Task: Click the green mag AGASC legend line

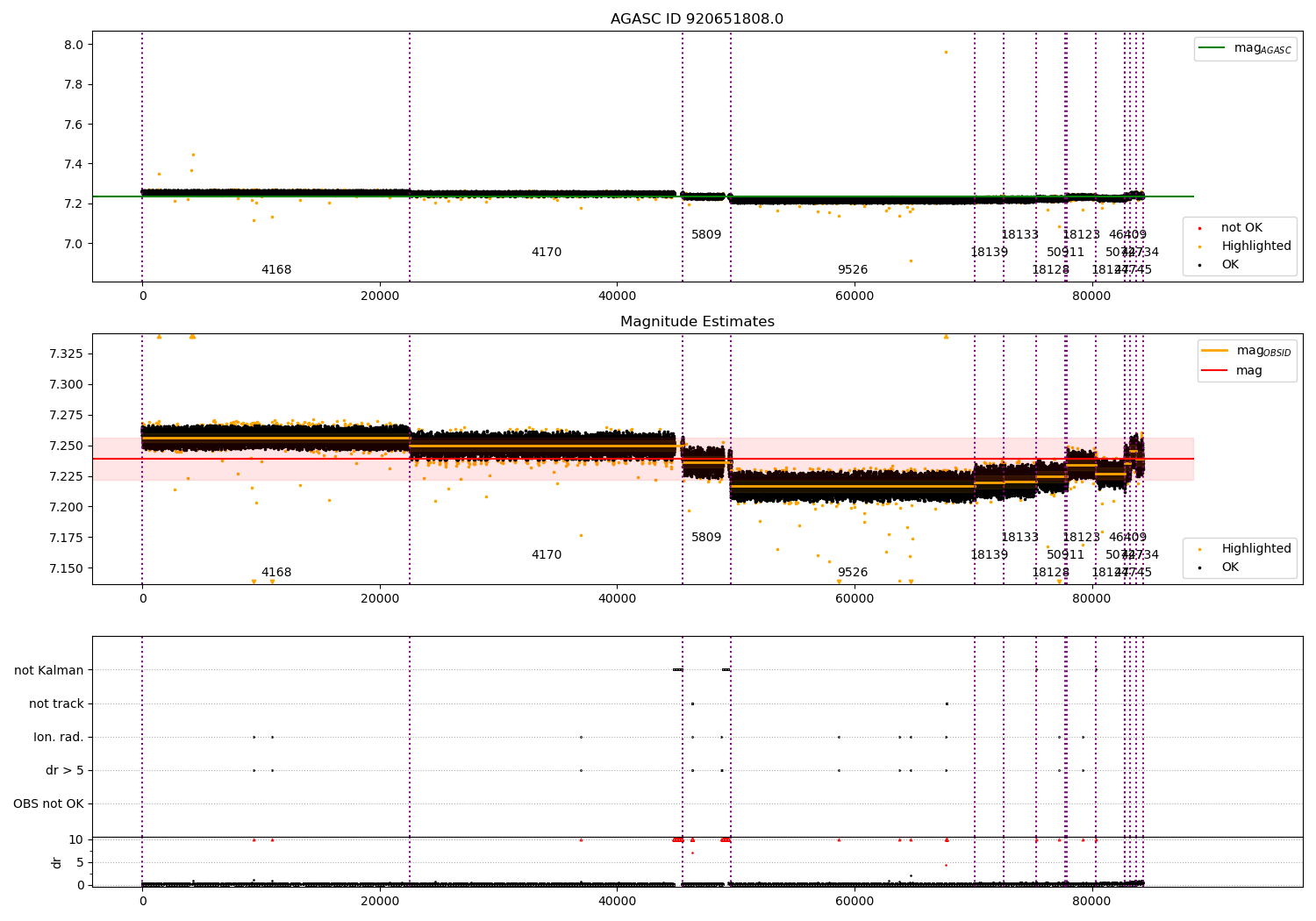Action: [1212, 48]
